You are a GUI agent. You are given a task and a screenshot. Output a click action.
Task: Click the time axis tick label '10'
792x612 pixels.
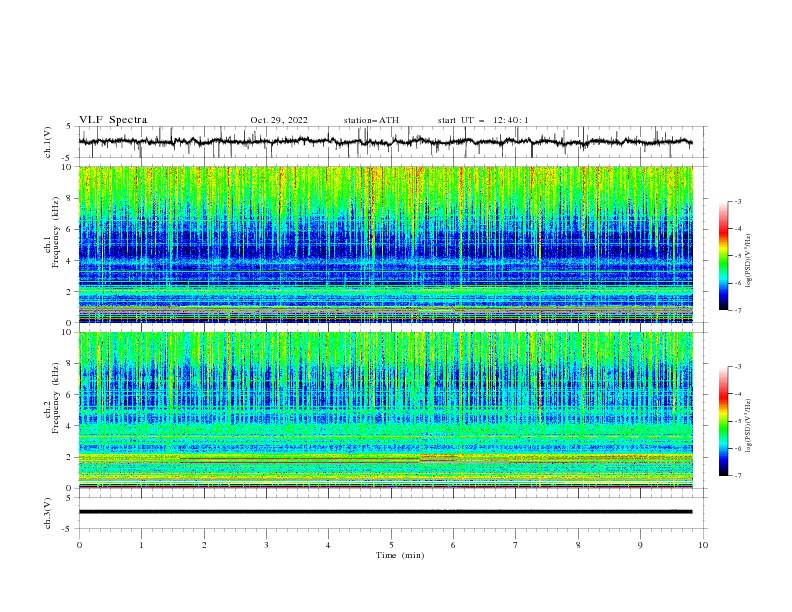point(703,545)
